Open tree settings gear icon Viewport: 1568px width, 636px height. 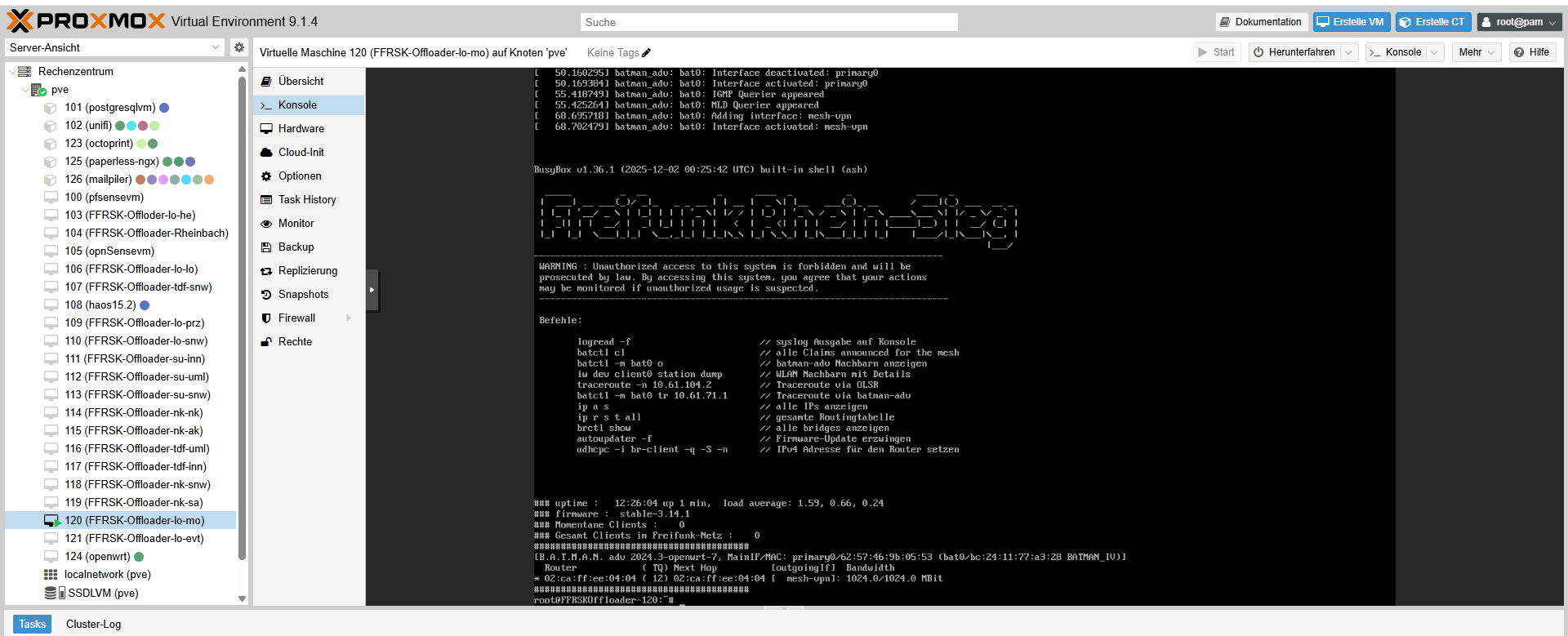pyautogui.click(x=239, y=47)
